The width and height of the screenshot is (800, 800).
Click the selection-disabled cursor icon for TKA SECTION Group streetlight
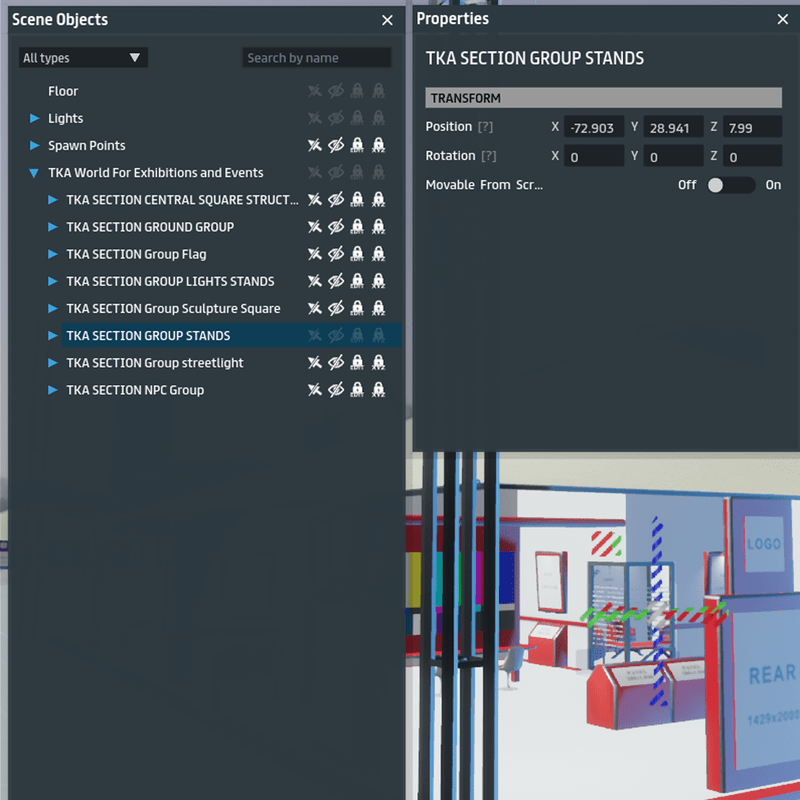coord(315,363)
